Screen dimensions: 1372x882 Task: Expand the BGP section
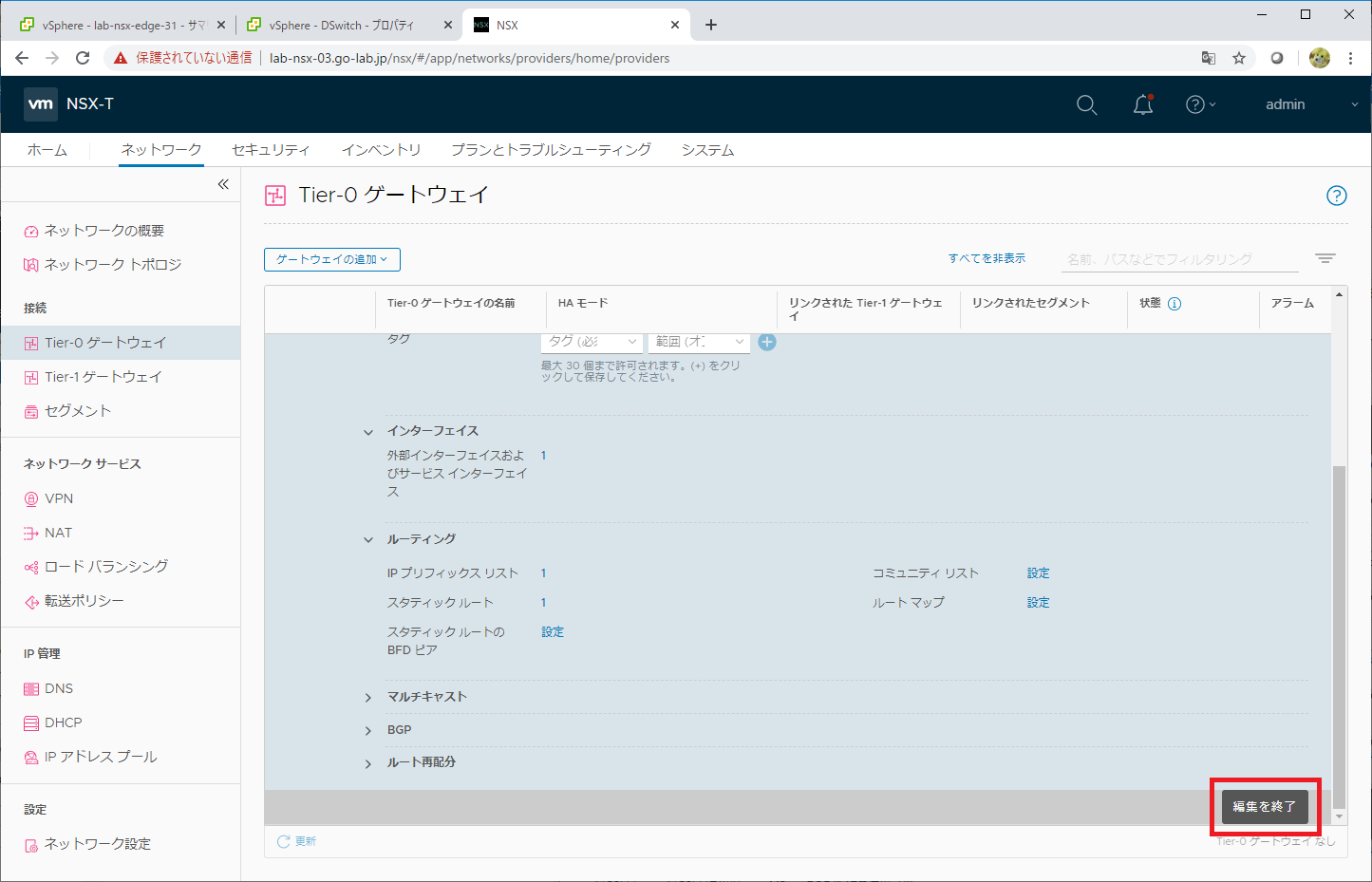coord(368,731)
